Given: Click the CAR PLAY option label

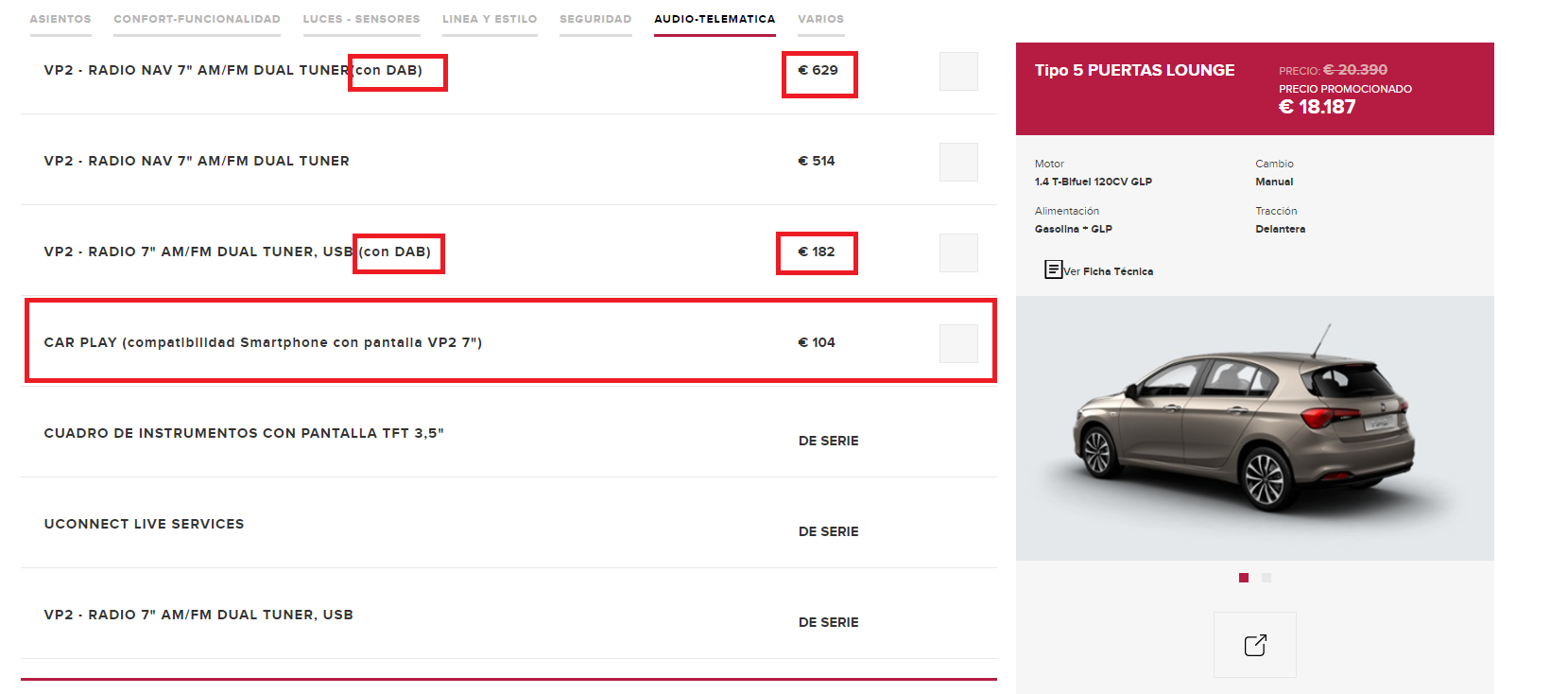Looking at the screenshot, I should 263,342.
